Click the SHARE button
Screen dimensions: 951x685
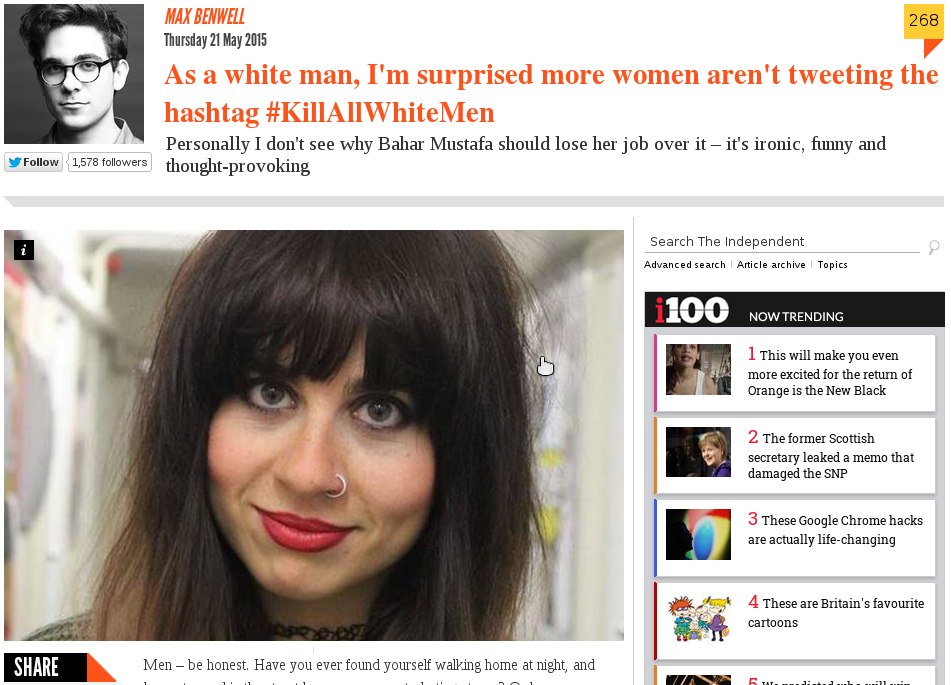point(59,667)
